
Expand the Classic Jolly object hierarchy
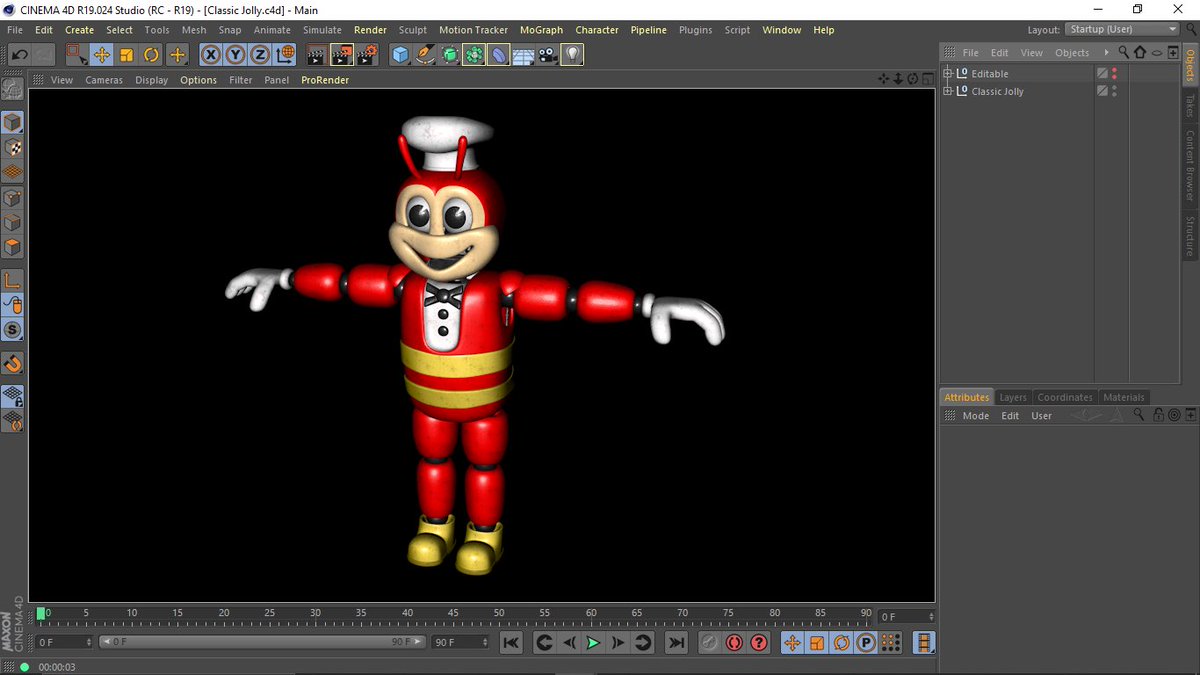[x=948, y=91]
